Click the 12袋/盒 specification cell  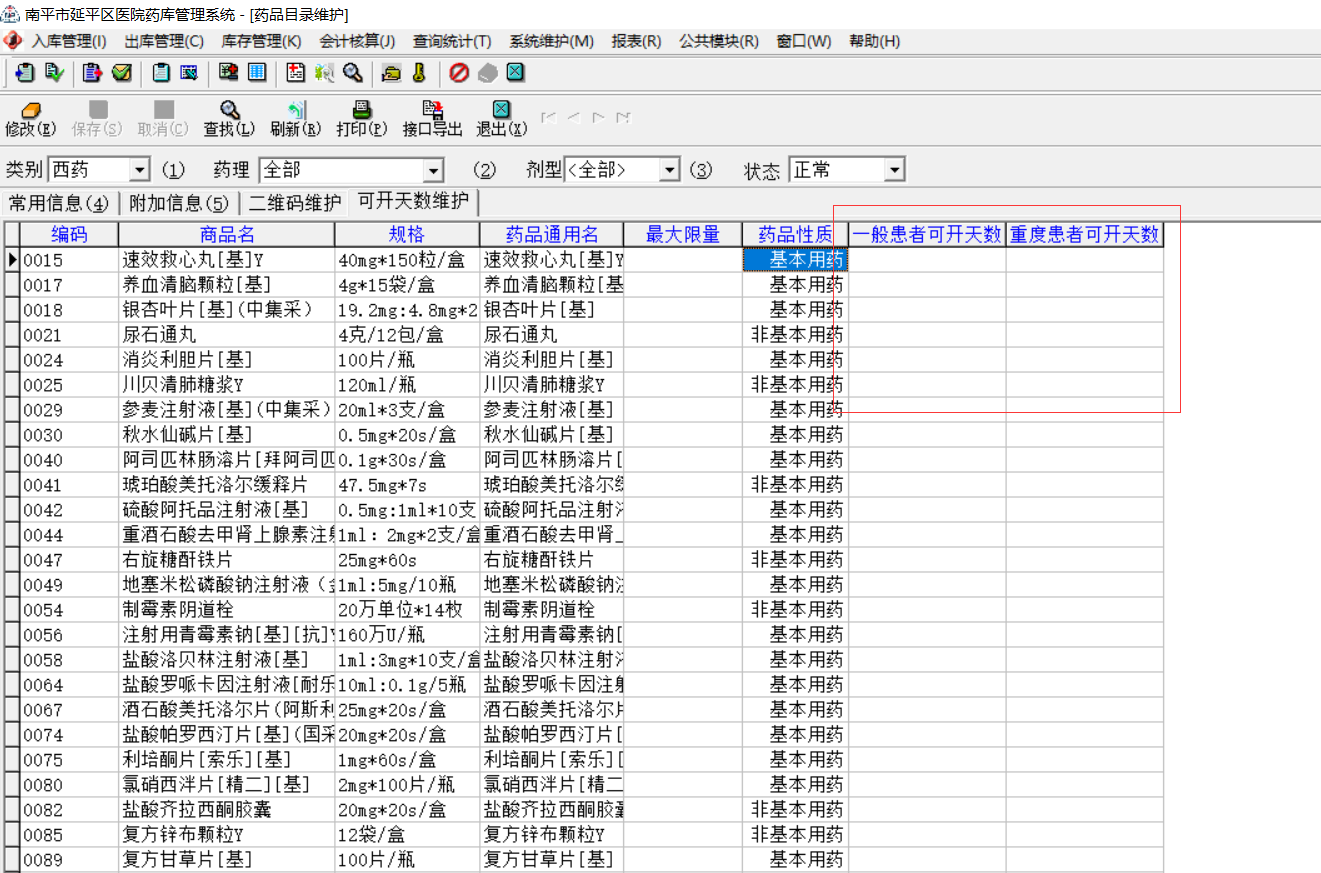coord(407,835)
